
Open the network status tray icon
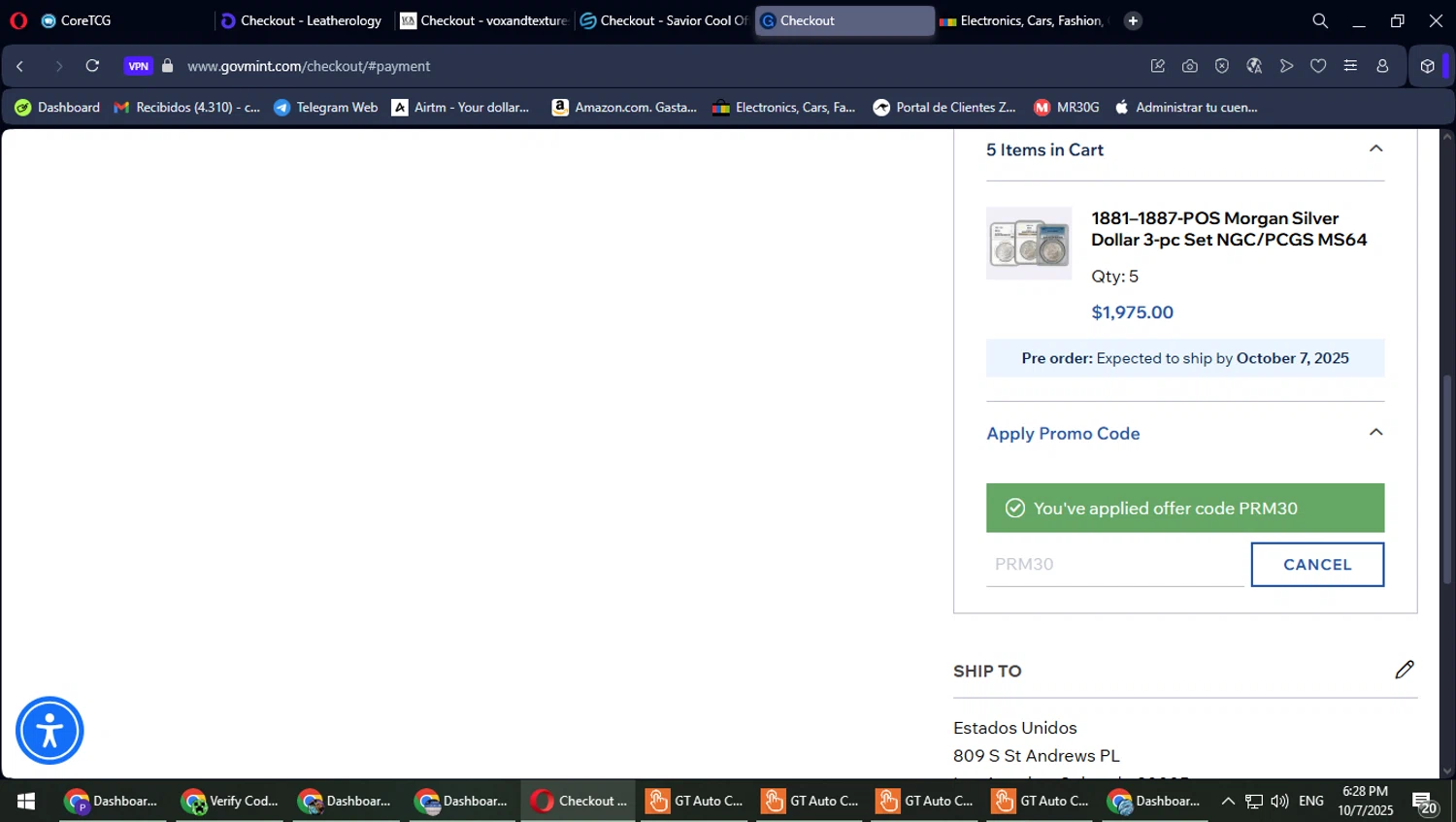1254,802
